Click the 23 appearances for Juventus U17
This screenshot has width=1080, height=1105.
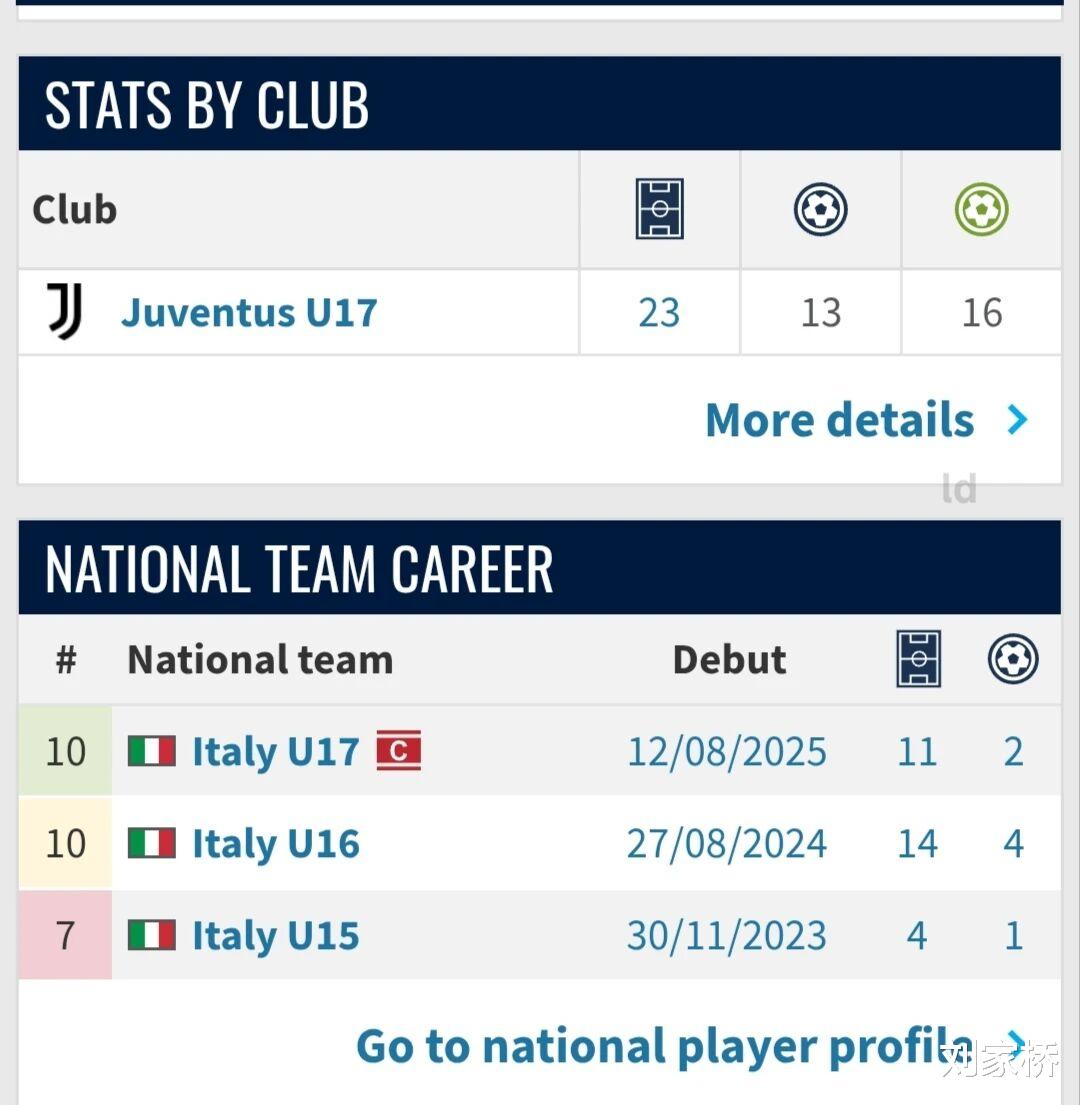point(659,313)
